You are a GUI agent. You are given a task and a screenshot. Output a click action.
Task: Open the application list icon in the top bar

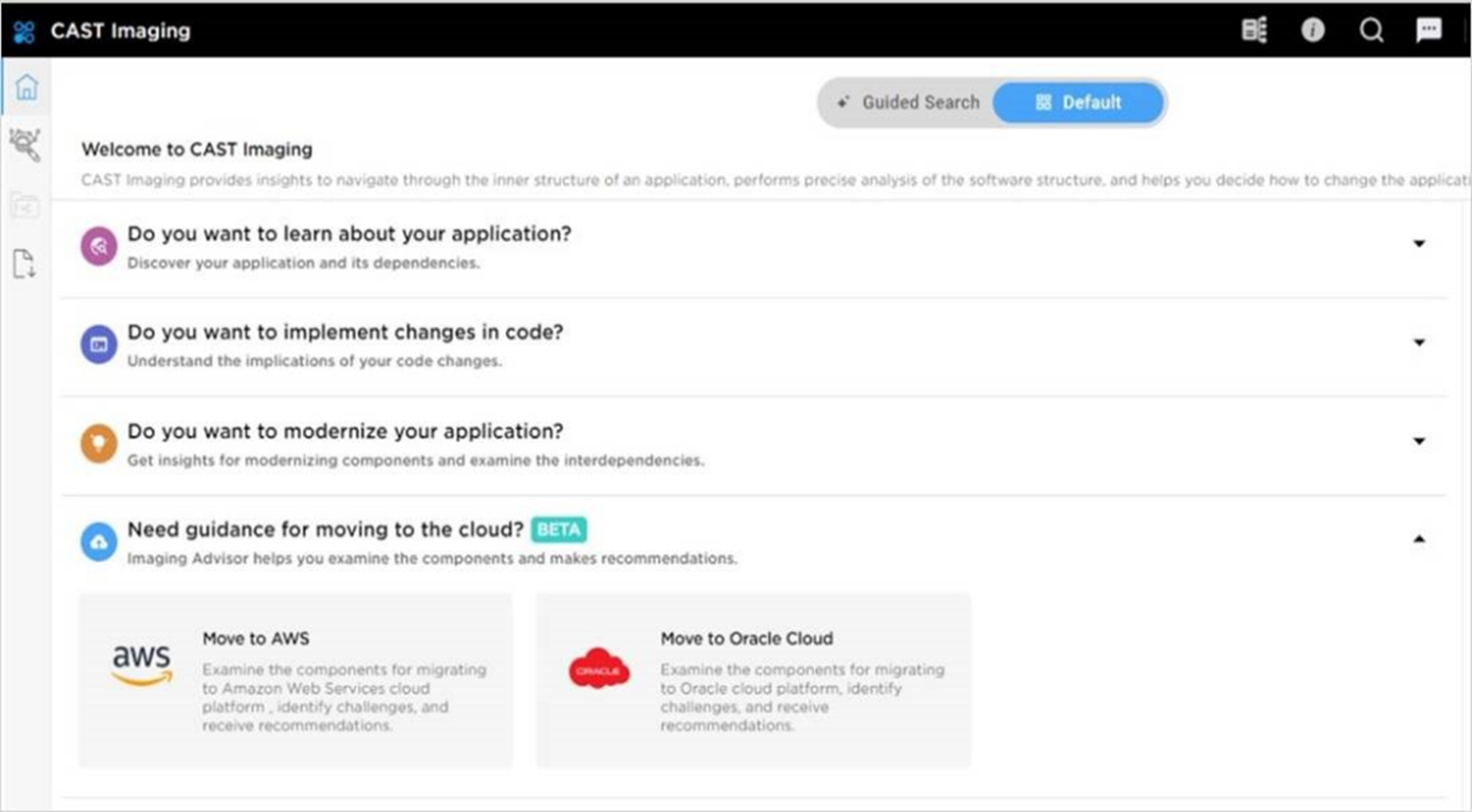coord(1253,30)
